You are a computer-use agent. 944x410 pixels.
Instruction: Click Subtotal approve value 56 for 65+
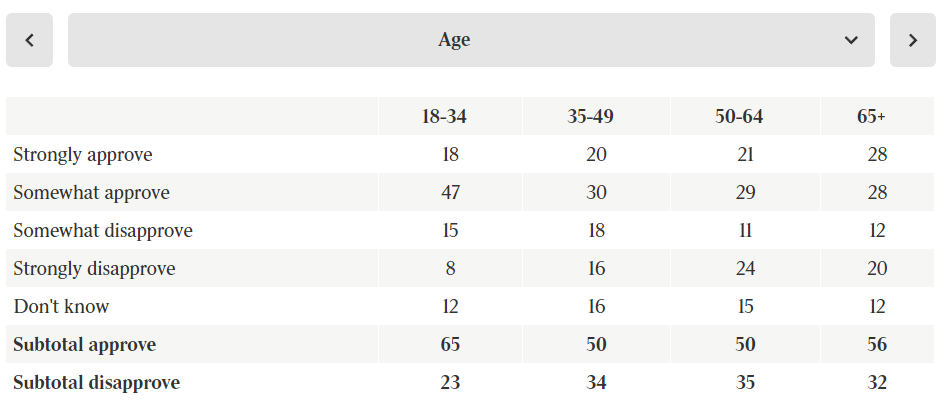(x=878, y=345)
